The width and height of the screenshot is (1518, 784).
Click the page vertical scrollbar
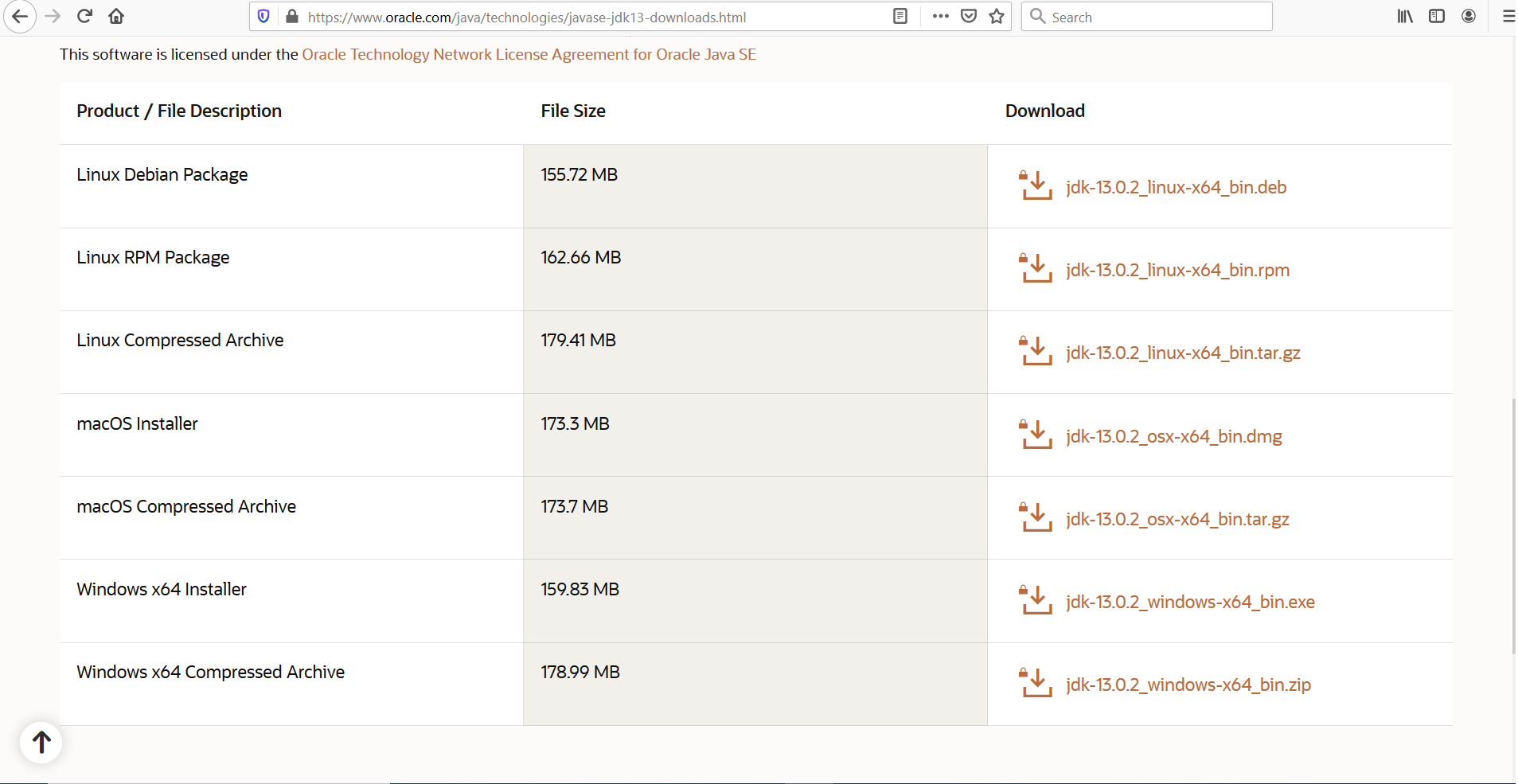point(1512,525)
